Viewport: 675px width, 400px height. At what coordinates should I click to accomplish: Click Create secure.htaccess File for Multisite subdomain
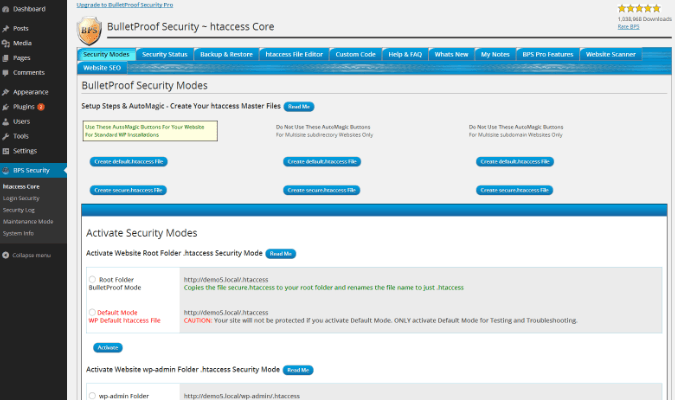tap(514, 190)
